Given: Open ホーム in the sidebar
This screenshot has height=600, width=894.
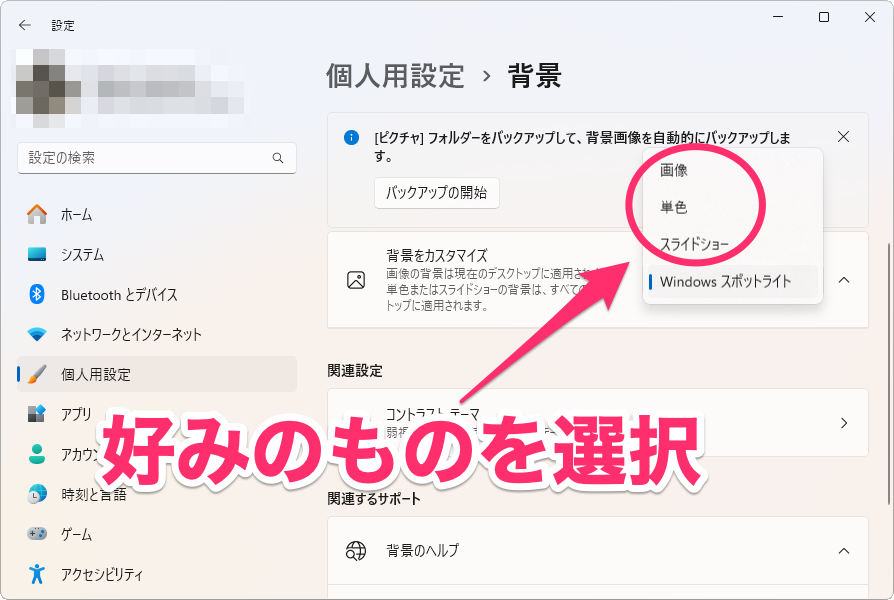Looking at the screenshot, I should click(157, 214).
